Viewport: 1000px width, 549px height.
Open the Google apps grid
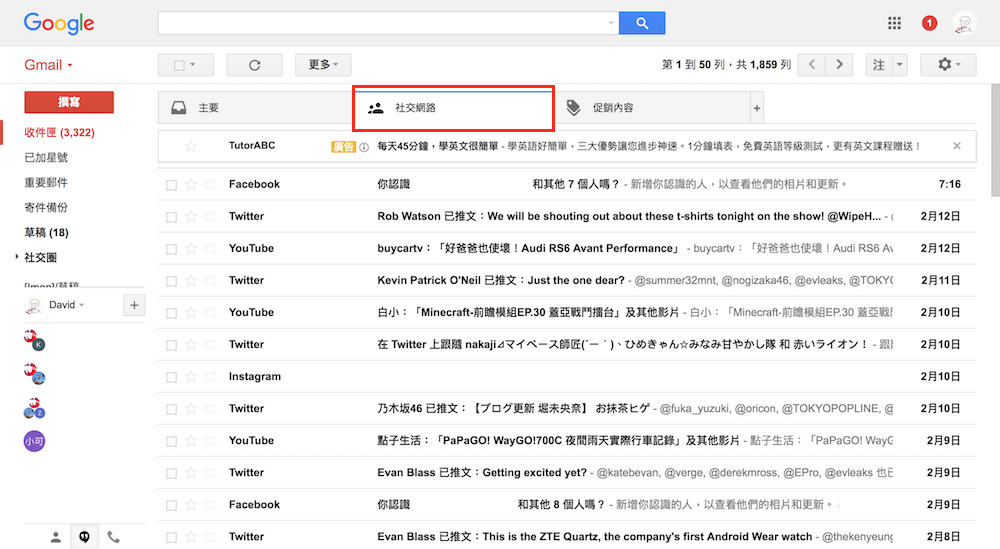[x=894, y=23]
